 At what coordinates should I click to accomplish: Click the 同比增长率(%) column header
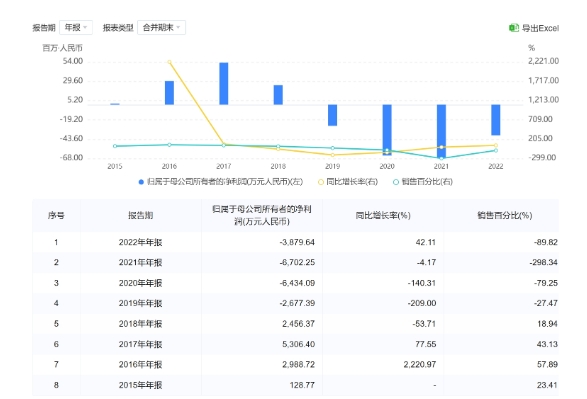pyautogui.click(x=383, y=215)
